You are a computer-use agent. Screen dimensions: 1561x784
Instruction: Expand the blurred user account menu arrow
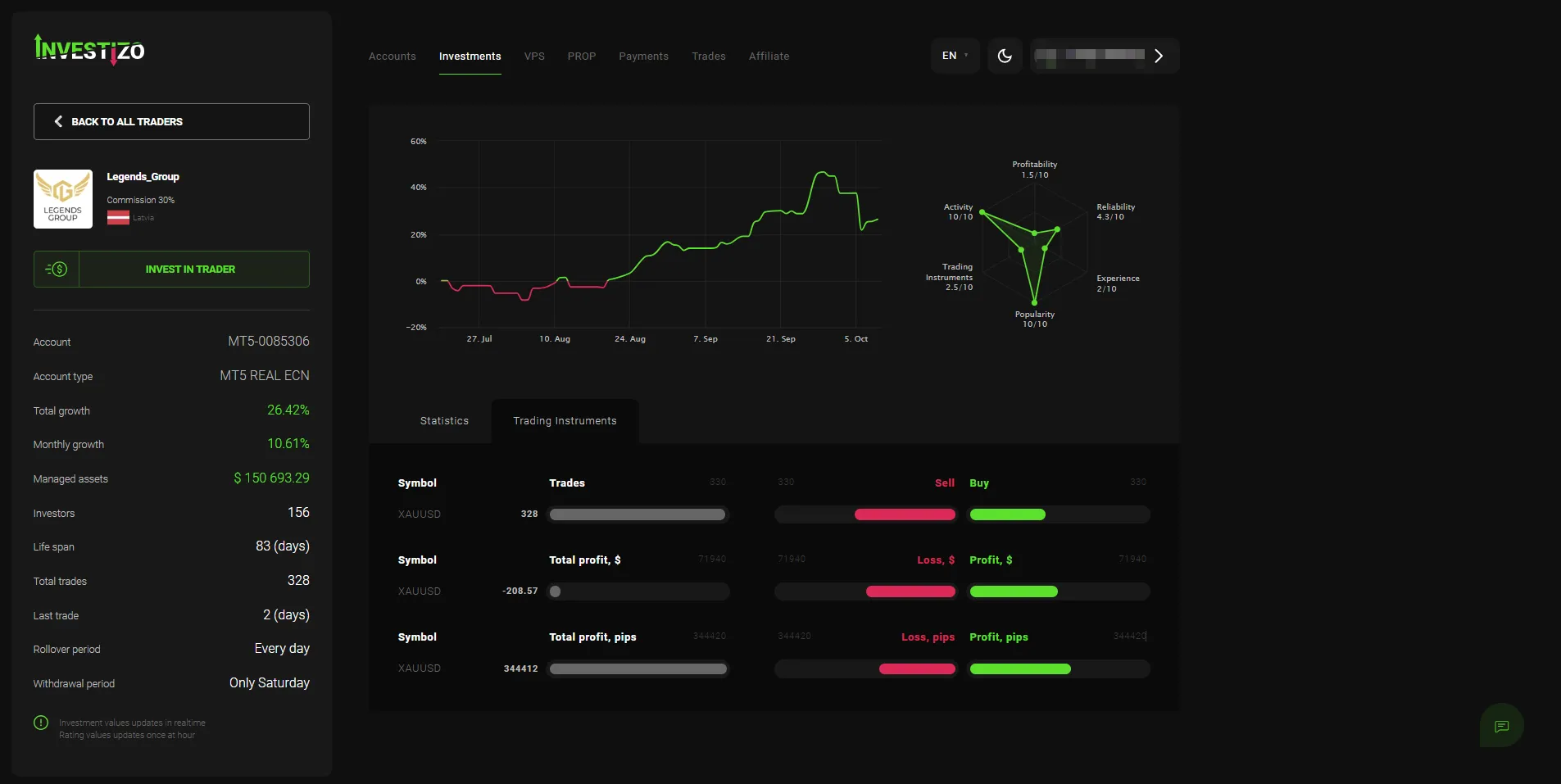pos(1159,56)
